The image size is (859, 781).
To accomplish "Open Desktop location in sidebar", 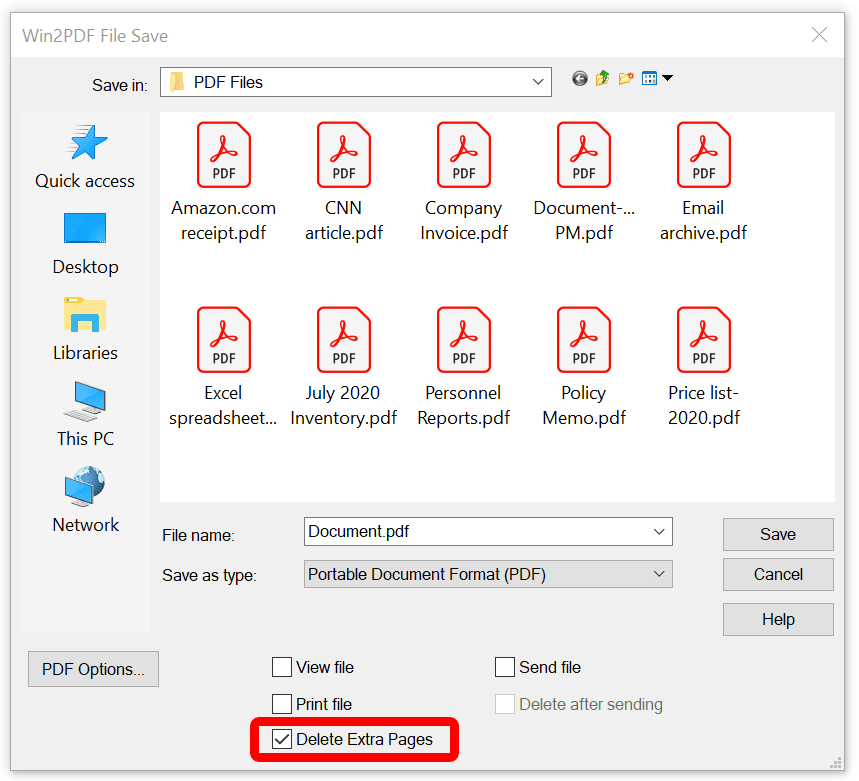I will [85, 244].
